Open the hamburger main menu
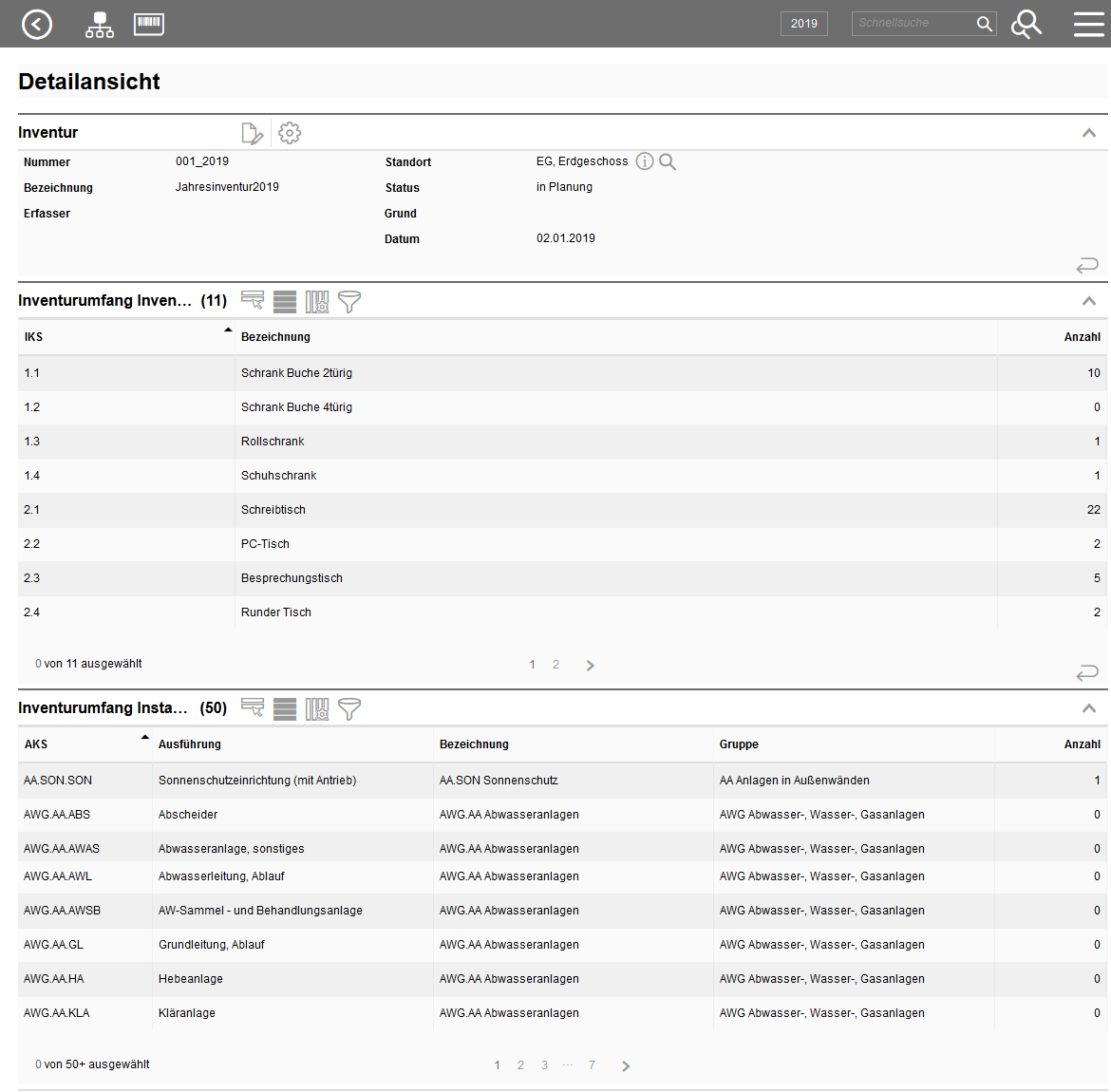 tap(1088, 24)
